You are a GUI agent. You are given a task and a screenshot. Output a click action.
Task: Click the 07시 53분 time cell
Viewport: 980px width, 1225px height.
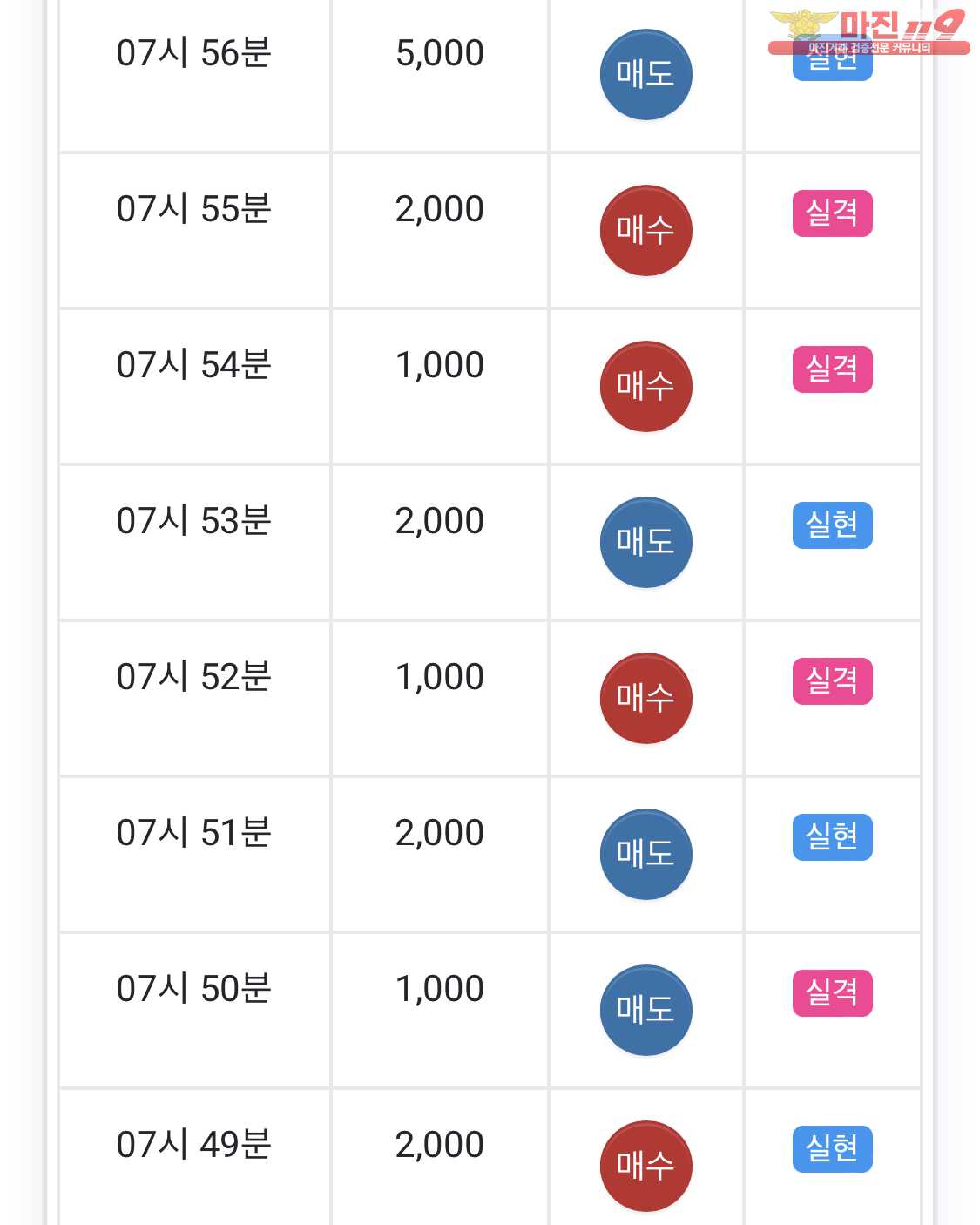[194, 521]
